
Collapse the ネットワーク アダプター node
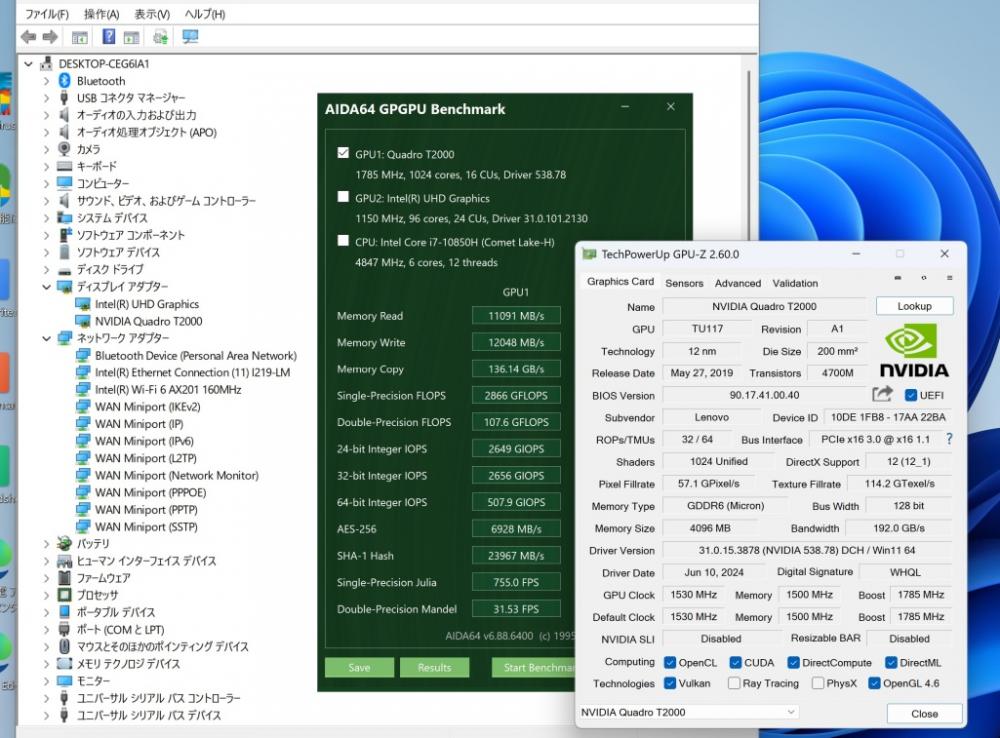coord(46,338)
